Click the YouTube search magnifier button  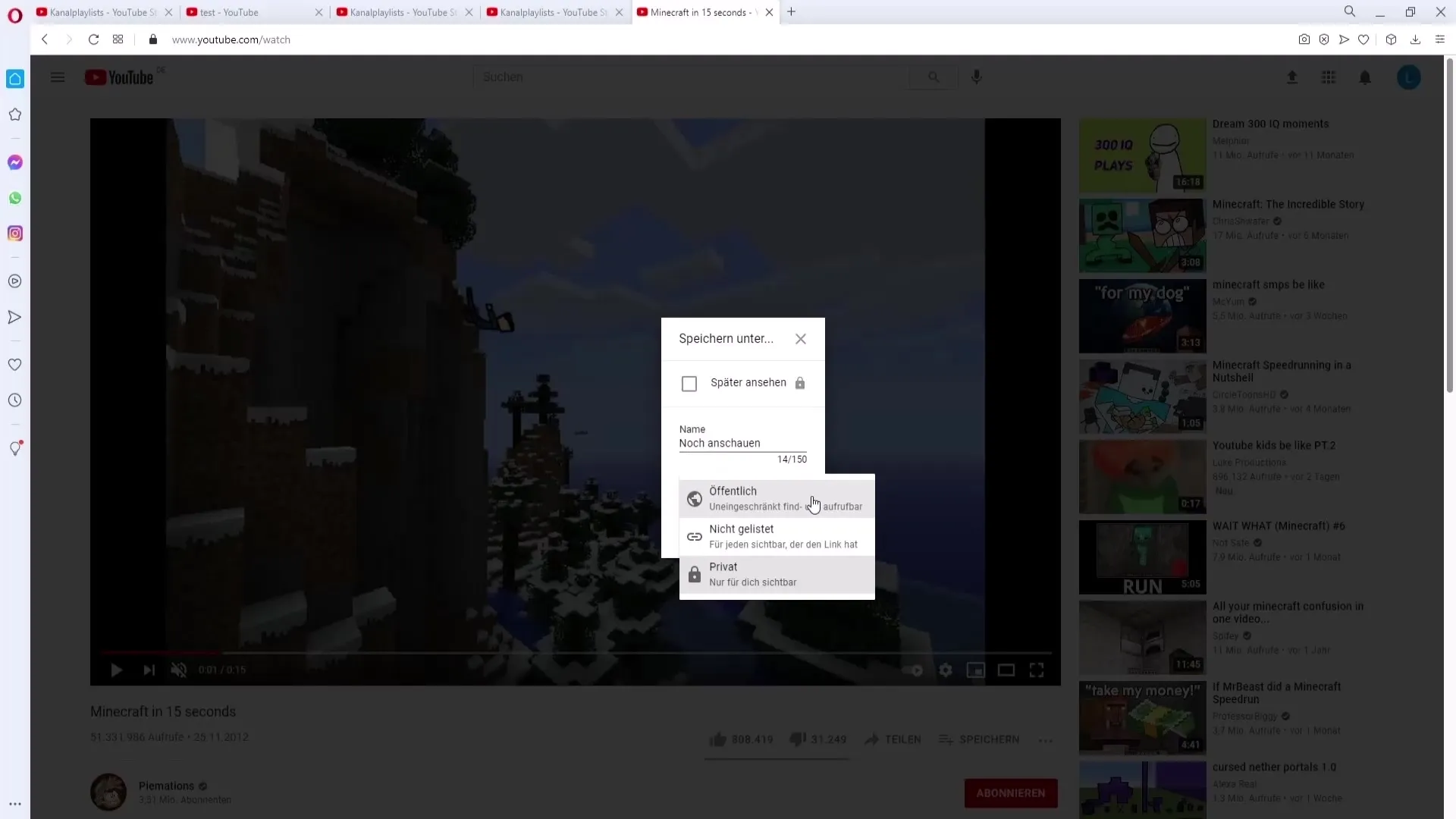934,77
